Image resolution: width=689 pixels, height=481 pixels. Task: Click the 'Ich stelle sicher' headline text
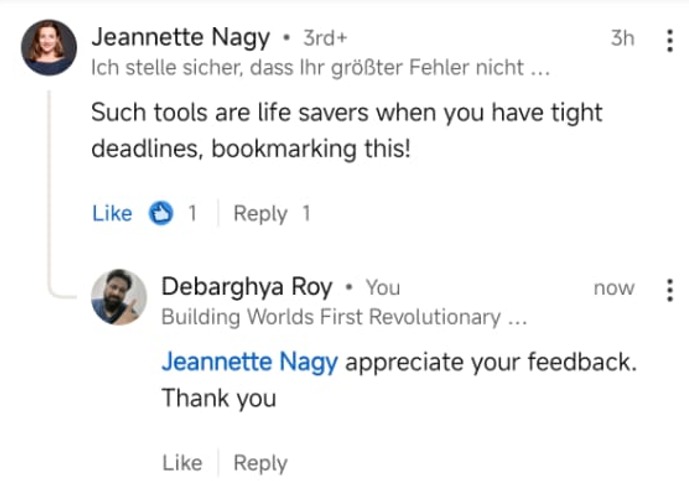319,68
